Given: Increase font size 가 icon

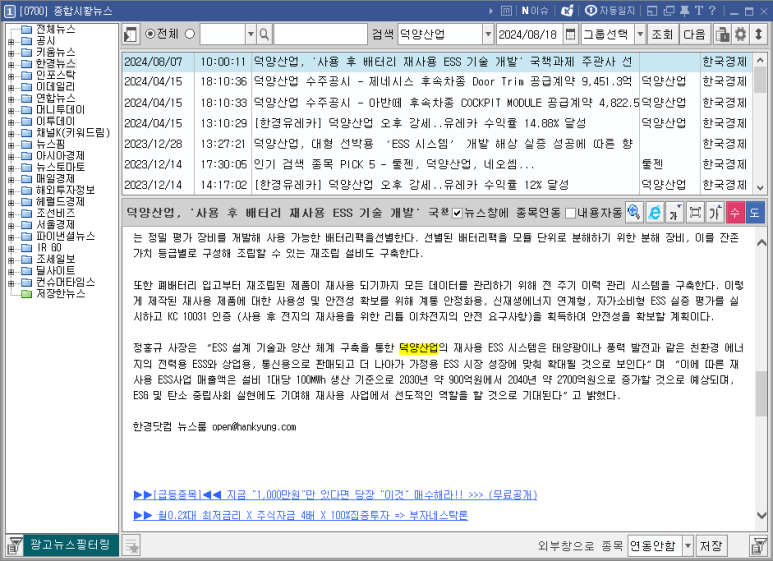Looking at the screenshot, I should pos(715,212).
